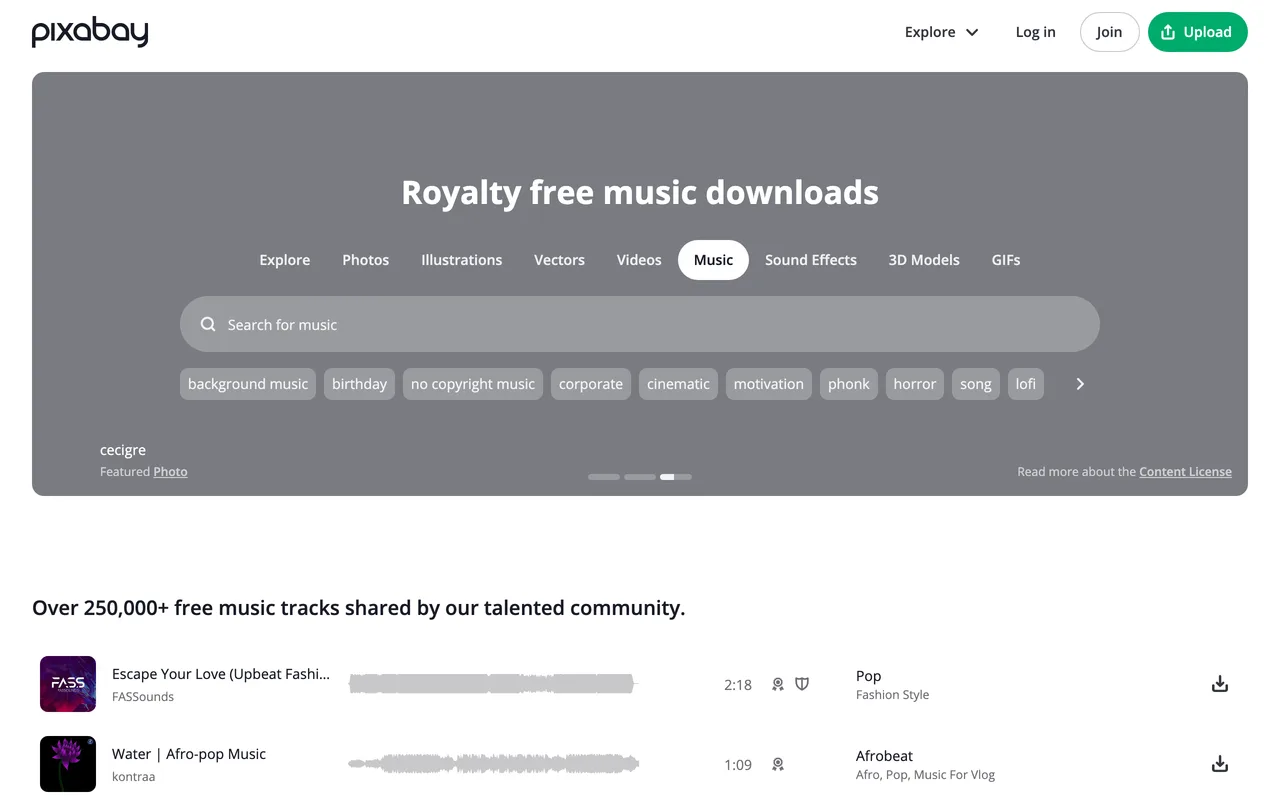Click the shield icon next to 2:18
Viewport: 1280px width, 800px height.
click(x=802, y=684)
